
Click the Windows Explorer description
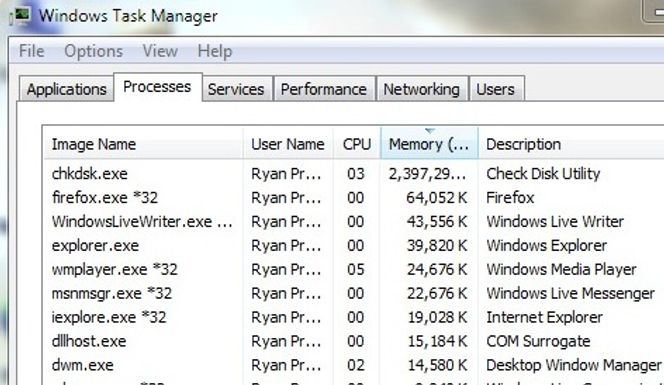[x=547, y=246]
